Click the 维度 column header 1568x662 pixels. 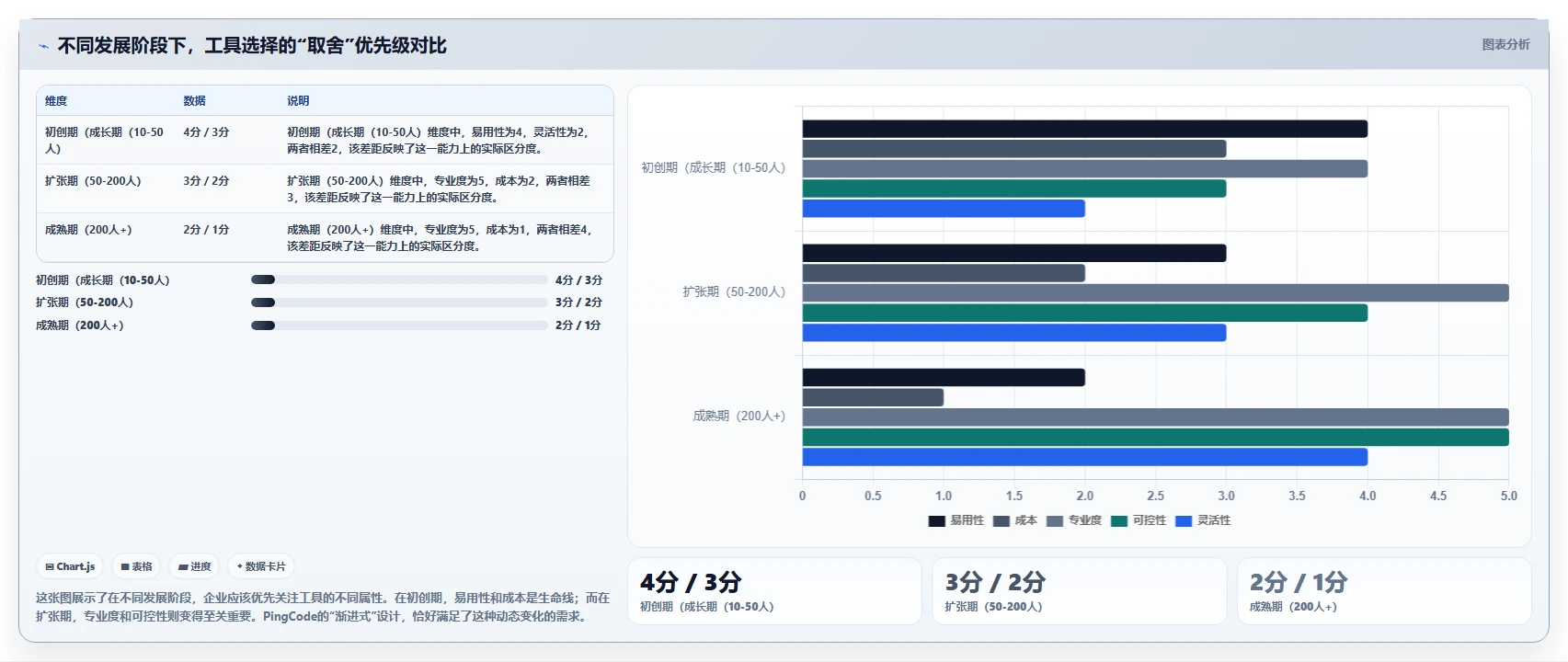[56, 101]
